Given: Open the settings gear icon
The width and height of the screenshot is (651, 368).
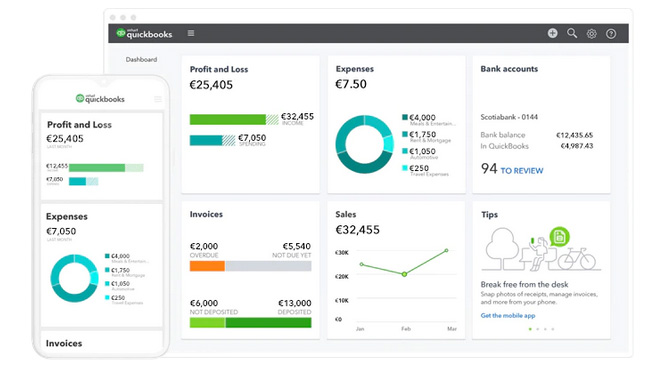Looking at the screenshot, I should pyautogui.click(x=591, y=34).
